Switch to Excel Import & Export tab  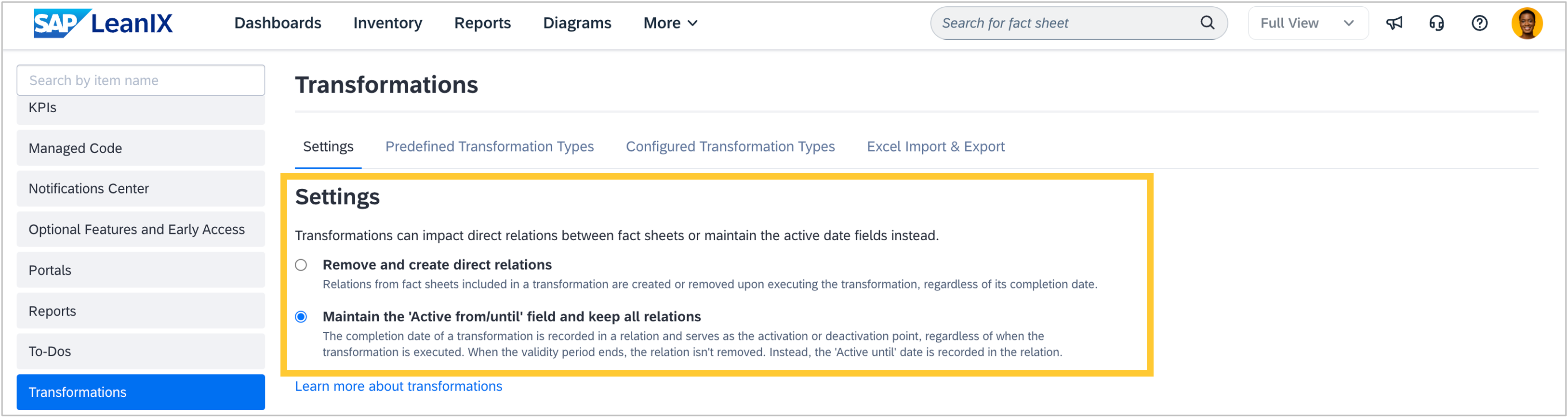tap(935, 146)
